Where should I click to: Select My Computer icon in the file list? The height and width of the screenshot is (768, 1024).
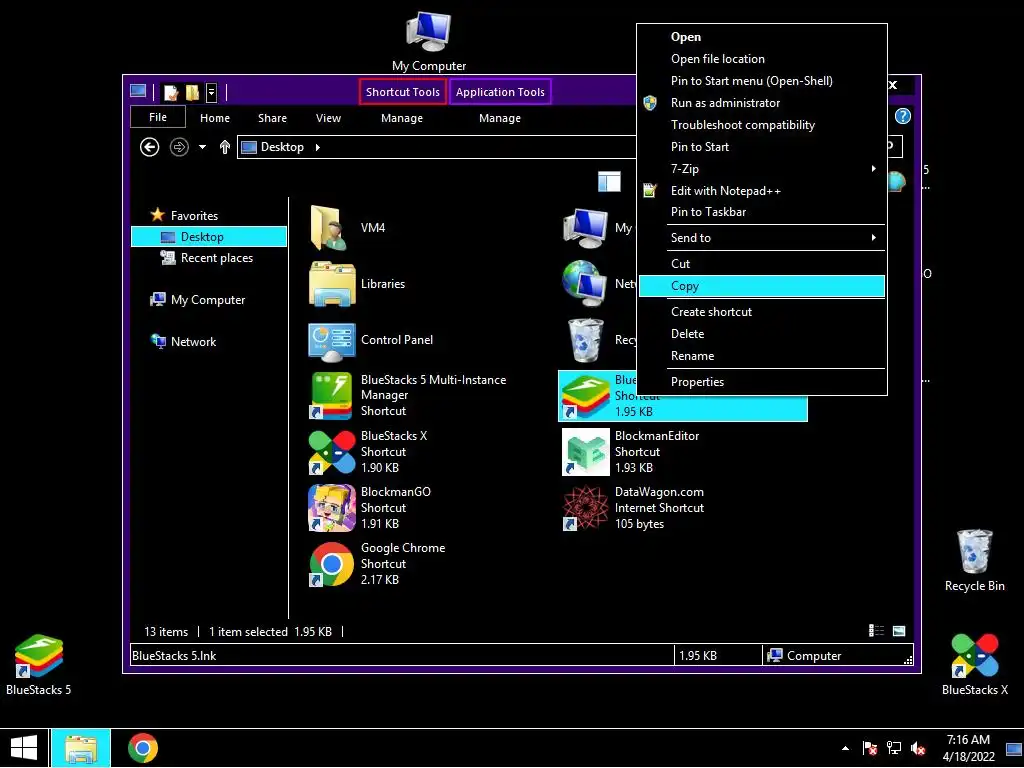(x=585, y=228)
